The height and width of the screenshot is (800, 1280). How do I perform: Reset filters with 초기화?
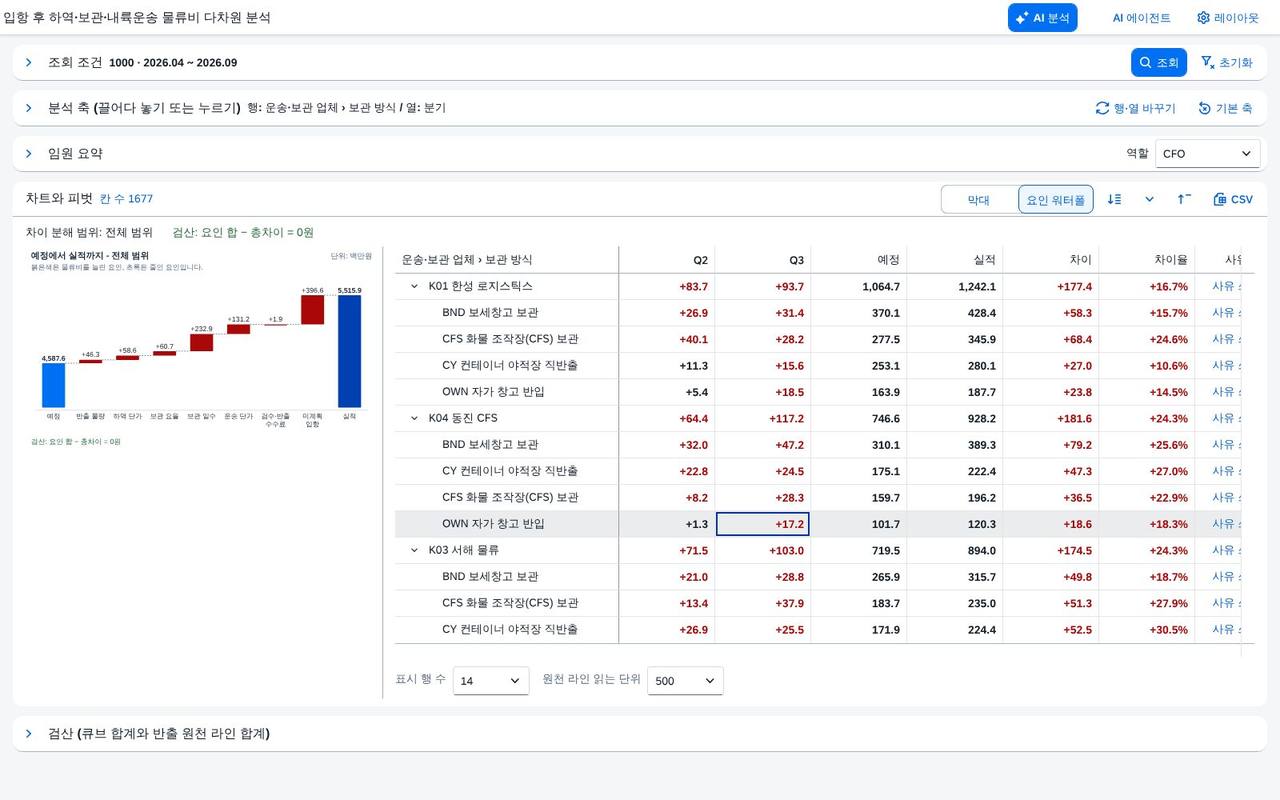click(x=1226, y=62)
